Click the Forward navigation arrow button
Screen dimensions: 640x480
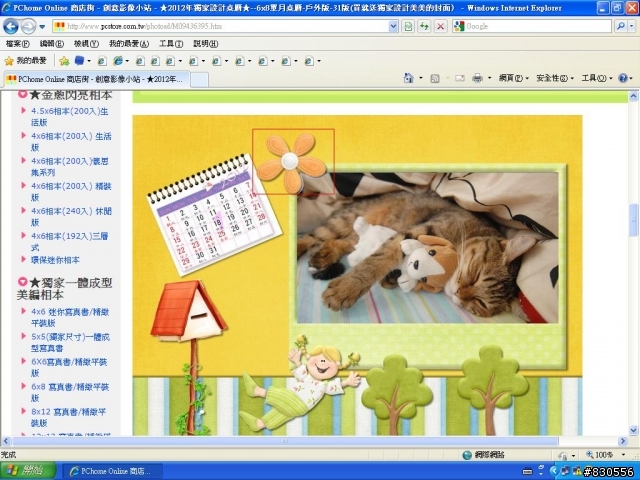pyautogui.click(x=28, y=27)
